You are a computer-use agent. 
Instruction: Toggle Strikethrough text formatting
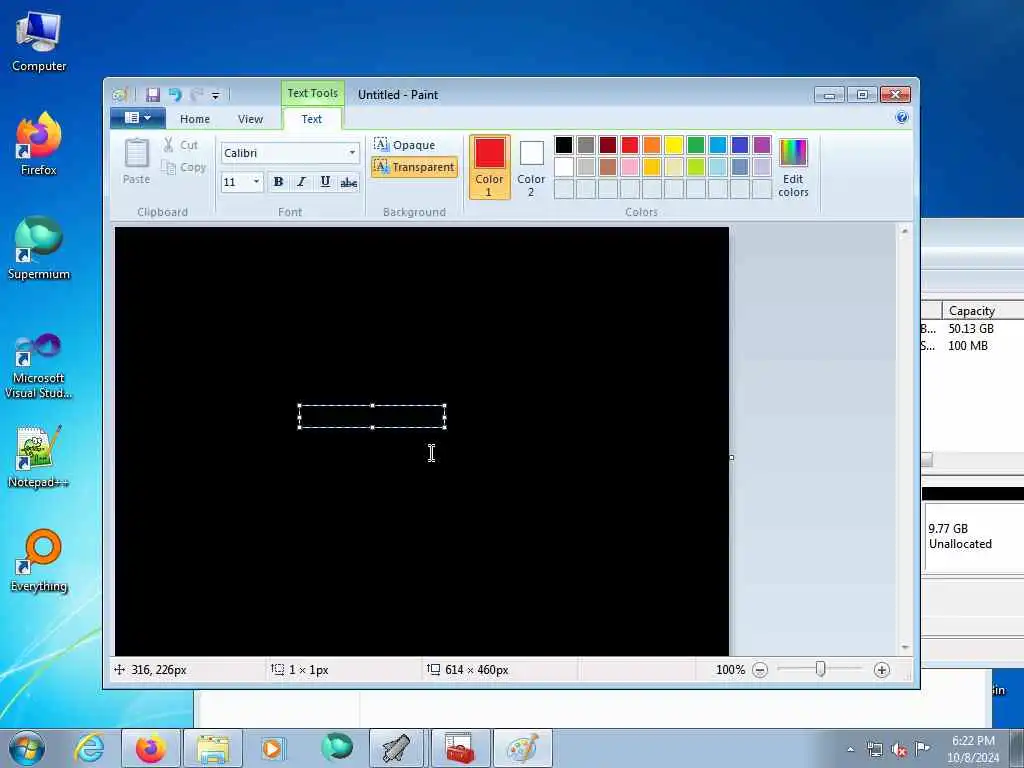[349, 182]
